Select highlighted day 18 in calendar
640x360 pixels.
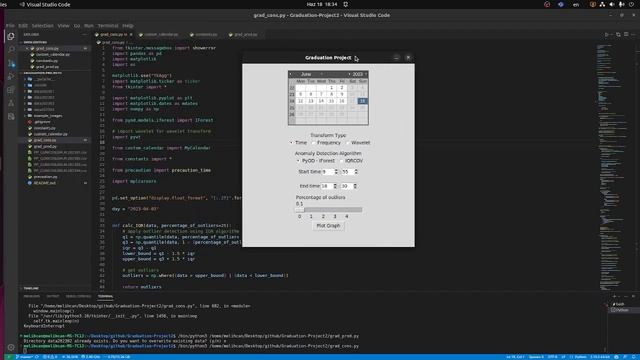tap(362, 101)
